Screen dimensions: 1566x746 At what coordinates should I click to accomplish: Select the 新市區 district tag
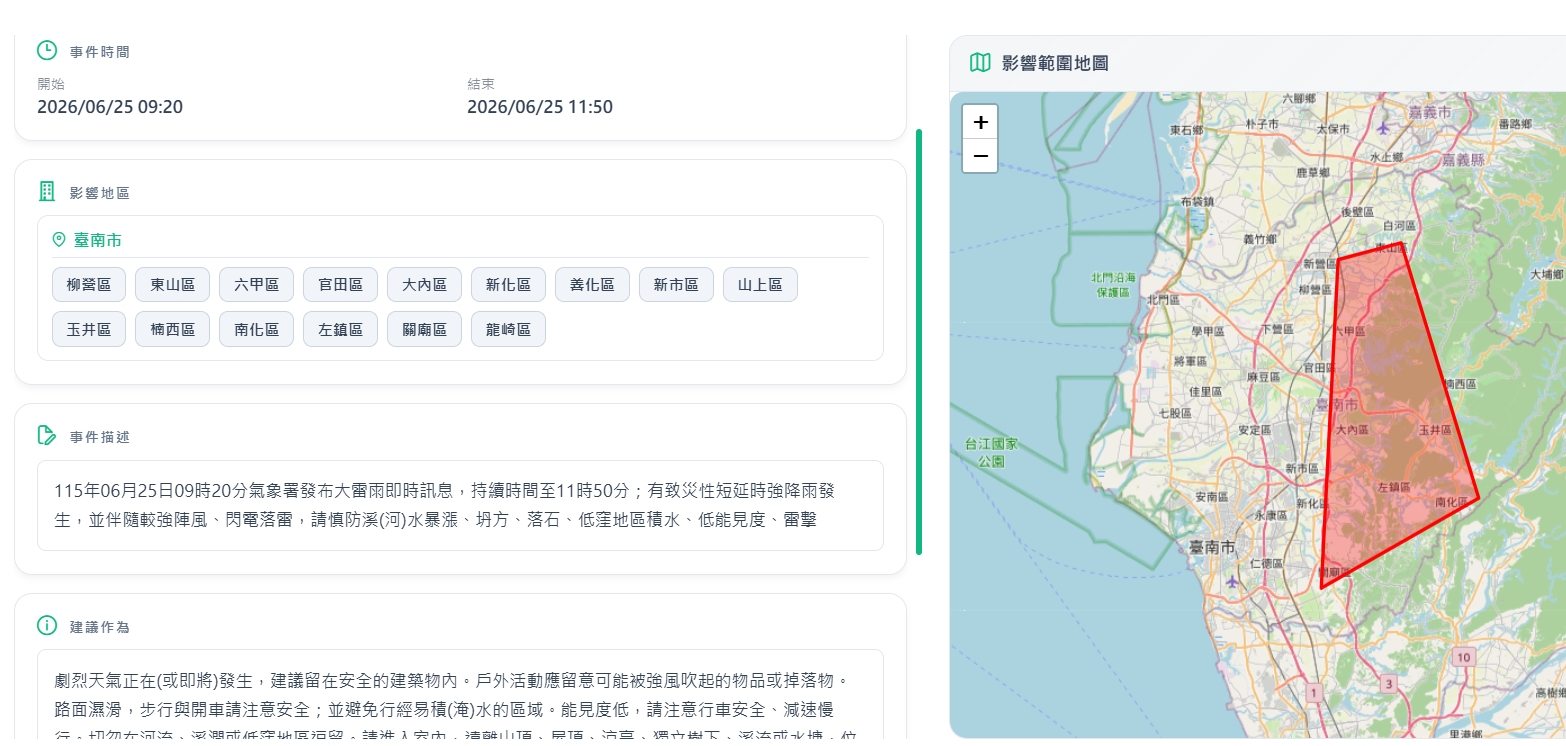pyautogui.click(x=677, y=285)
